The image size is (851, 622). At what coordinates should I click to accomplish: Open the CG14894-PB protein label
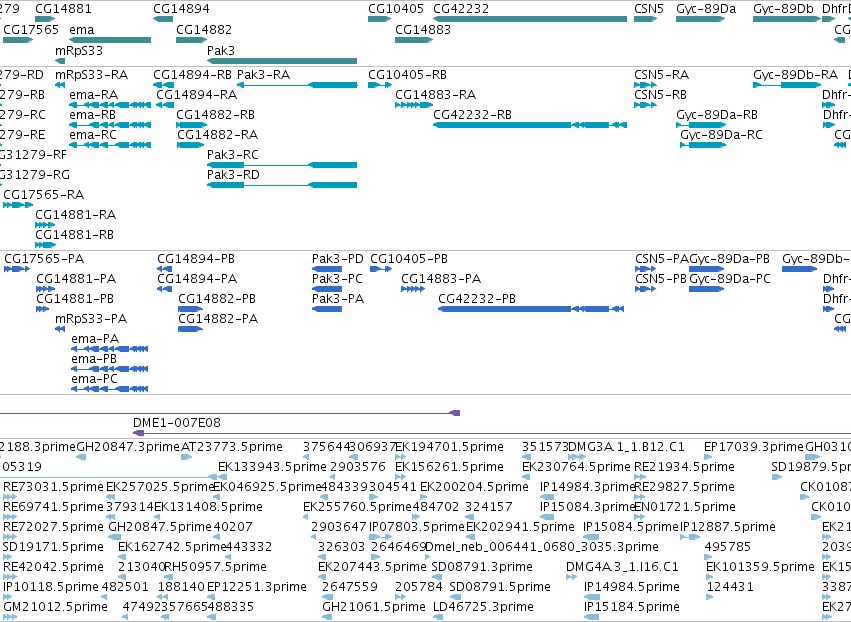point(196,258)
